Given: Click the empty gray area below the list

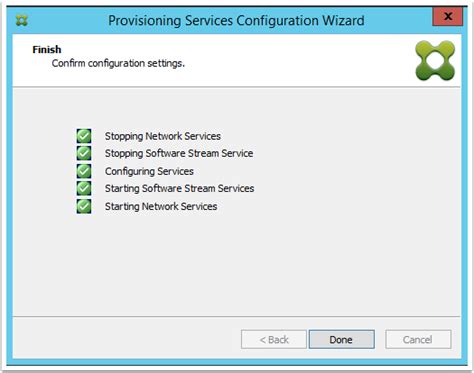Looking at the screenshot, I should (236, 267).
